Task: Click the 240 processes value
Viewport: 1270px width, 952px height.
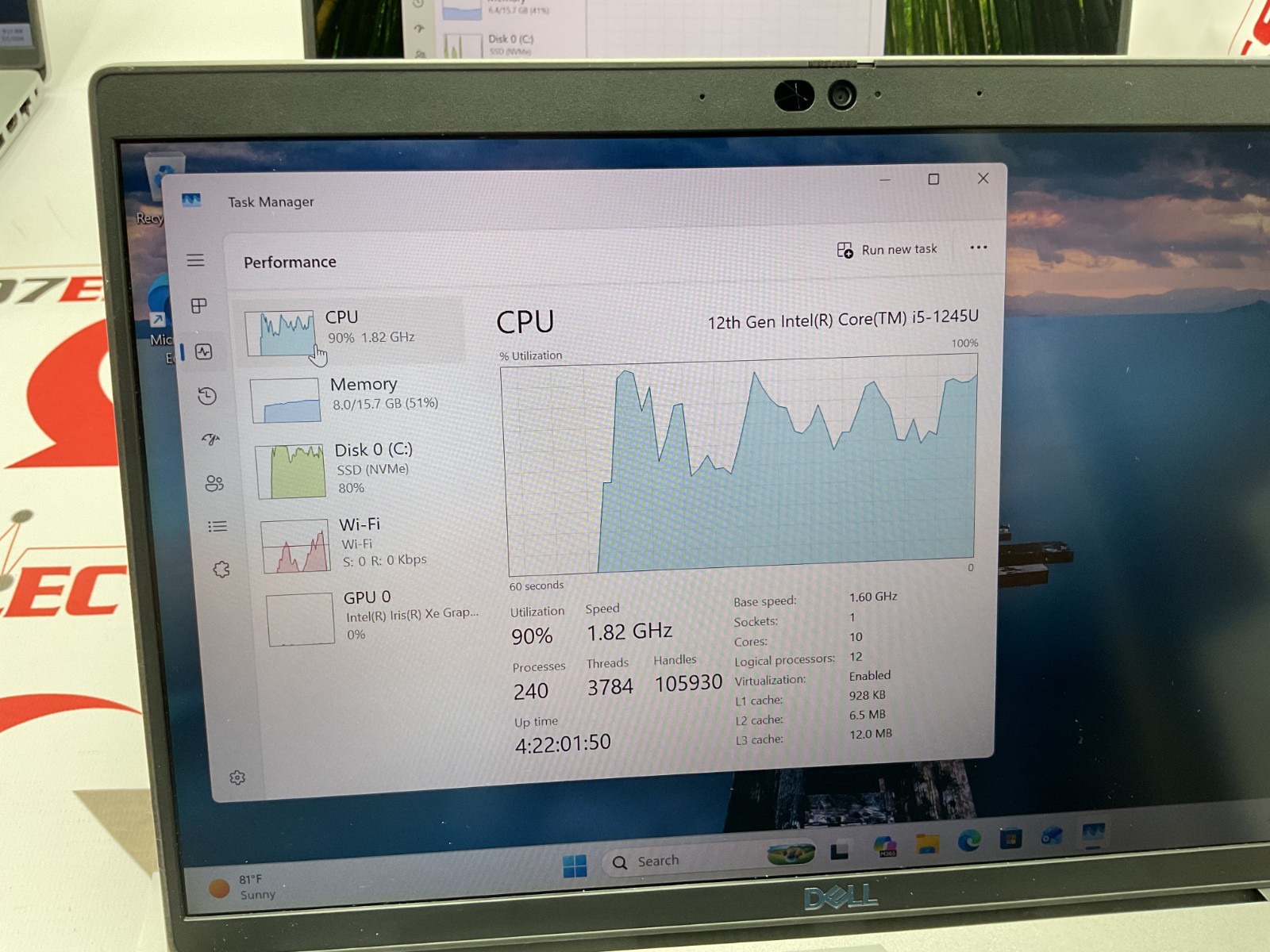Action: [531, 692]
